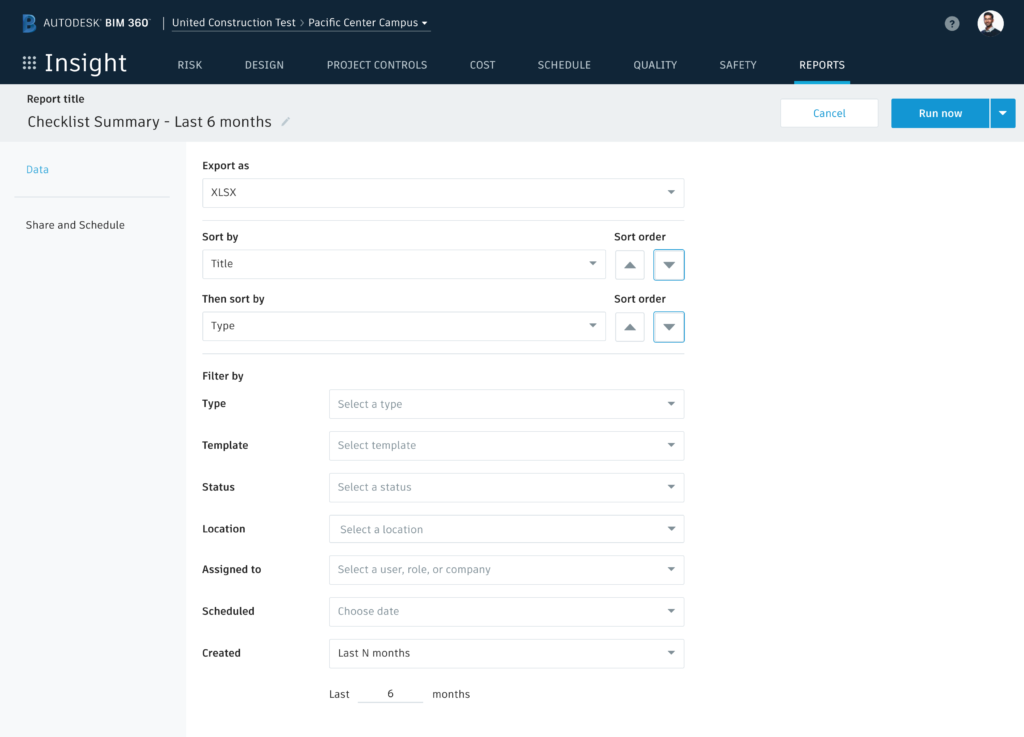Select Share and Schedule in the sidebar
Viewport: 1024px width, 737px height.
[75, 225]
